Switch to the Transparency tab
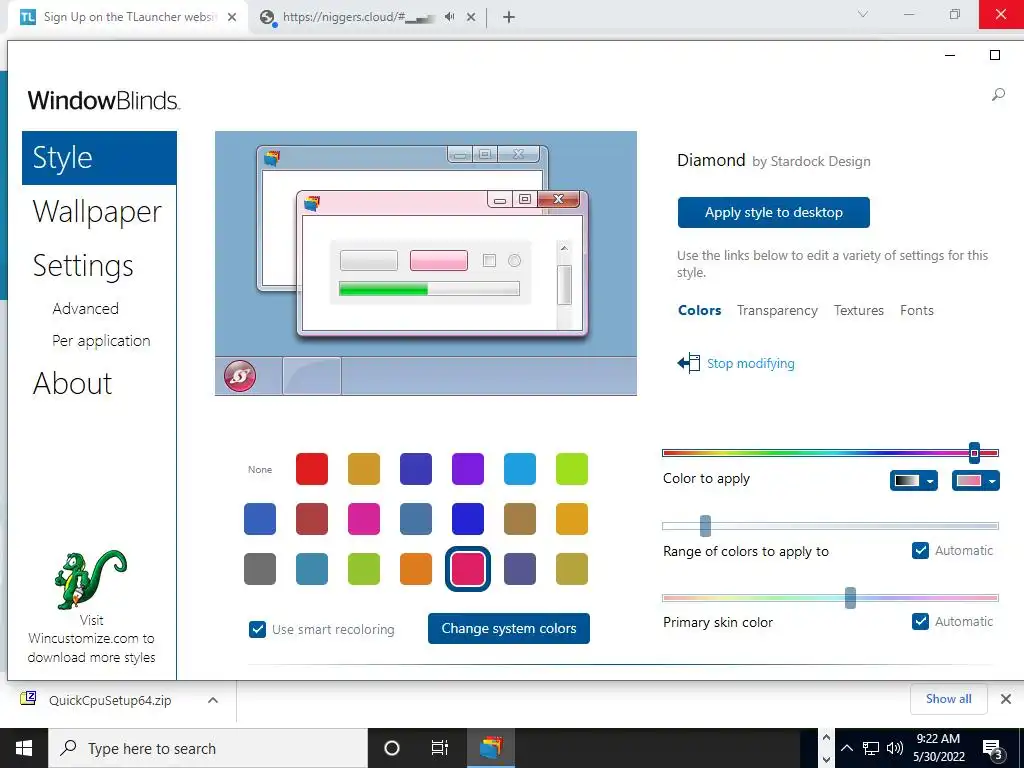1024x768 pixels. (777, 310)
